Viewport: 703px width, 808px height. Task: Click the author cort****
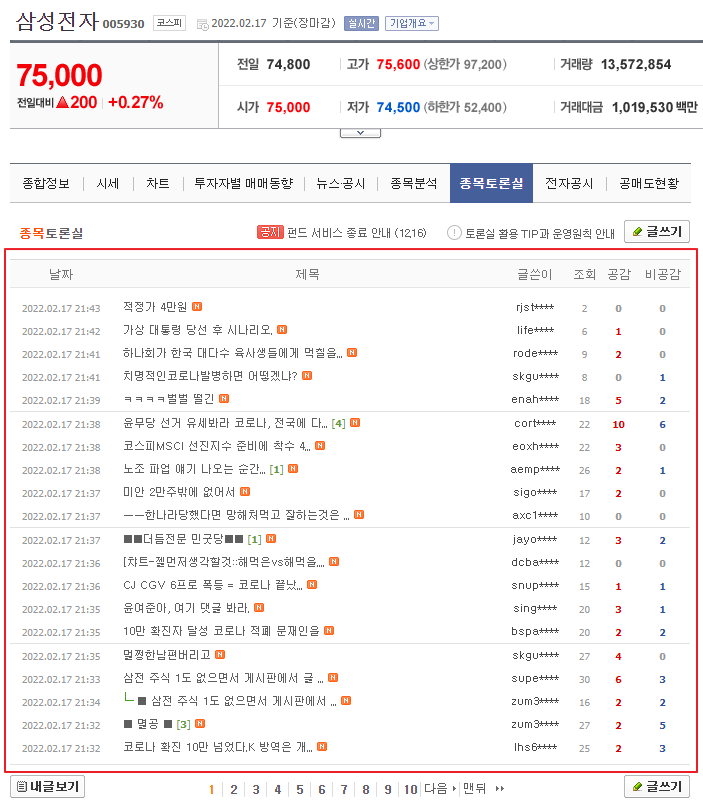[535, 424]
